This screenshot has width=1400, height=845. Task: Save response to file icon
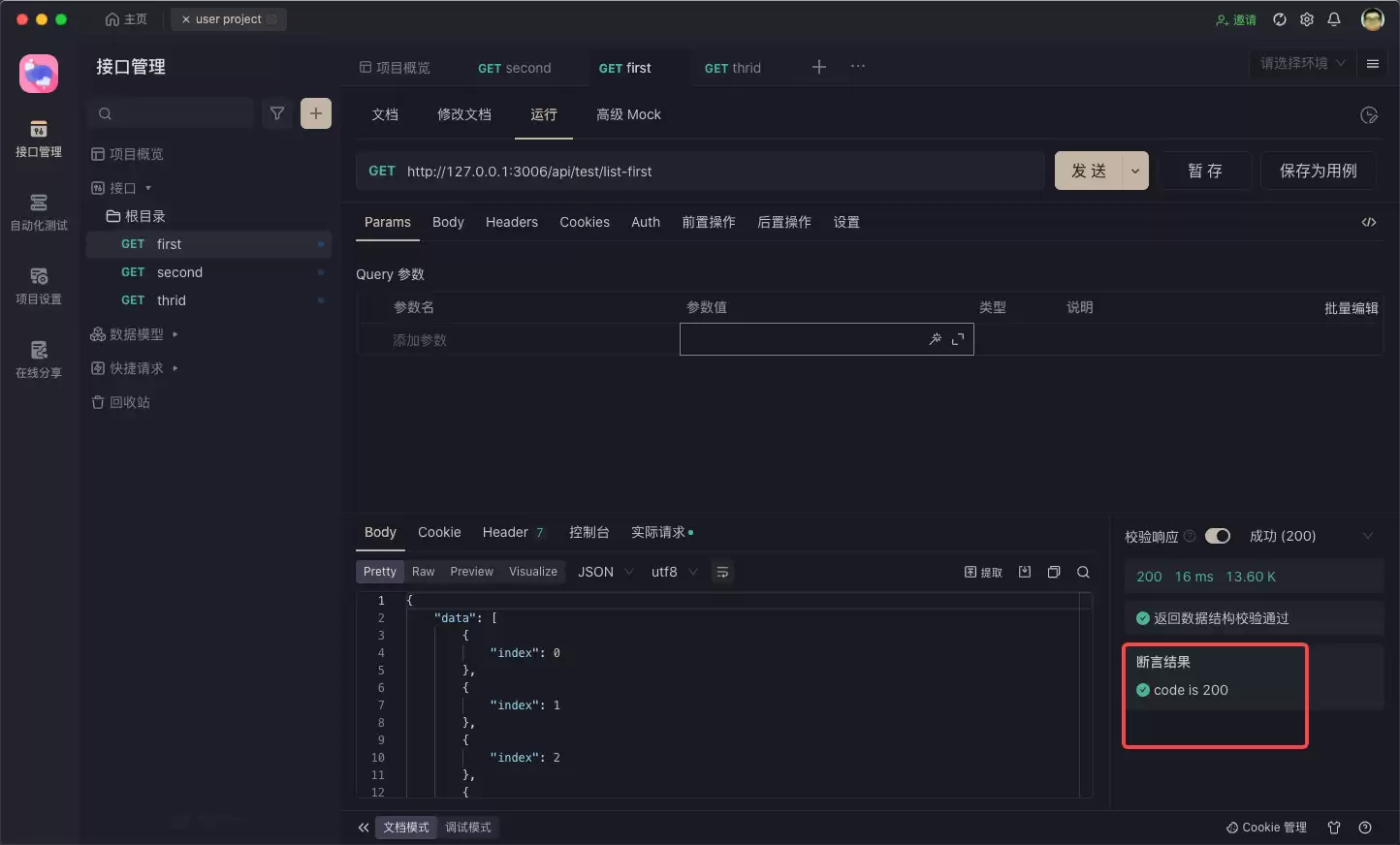click(x=1025, y=572)
